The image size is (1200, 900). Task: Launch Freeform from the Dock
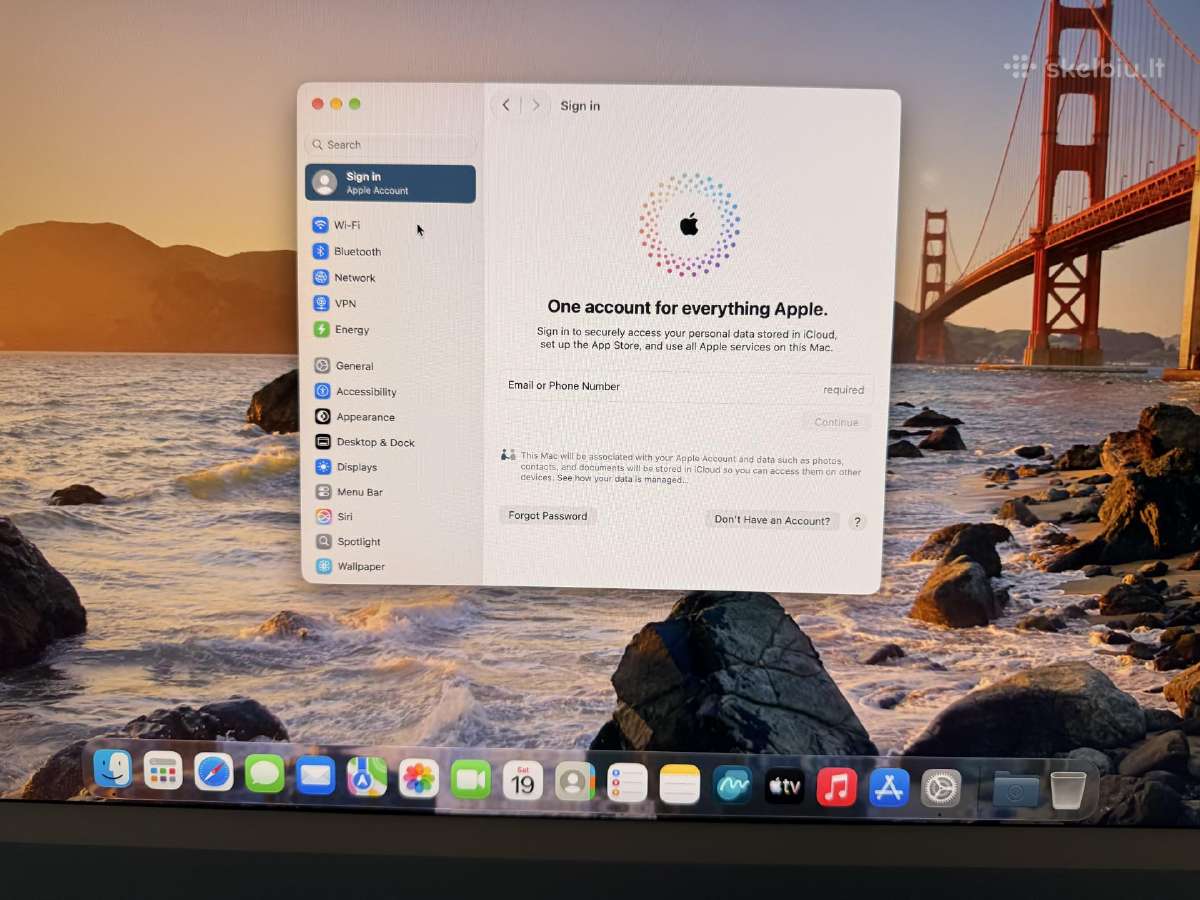coord(733,785)
